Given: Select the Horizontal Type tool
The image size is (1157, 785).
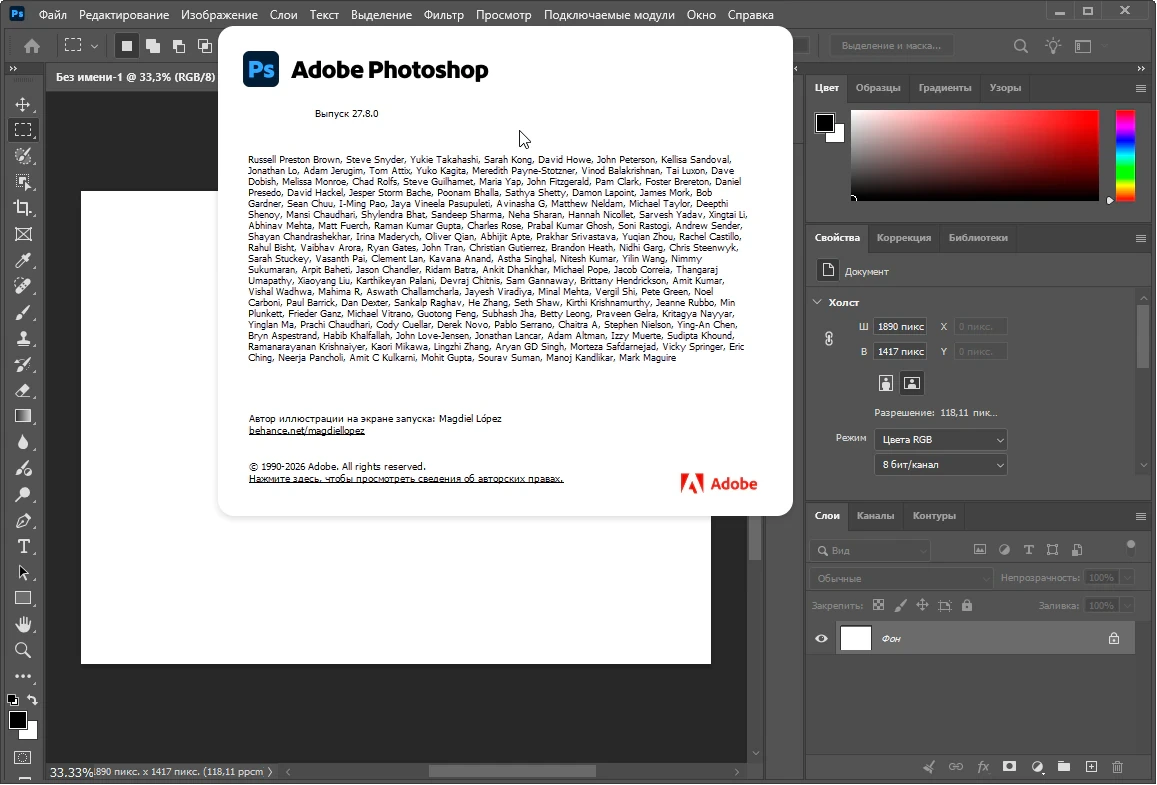Looking at the screenshot, I should (23, 547).
